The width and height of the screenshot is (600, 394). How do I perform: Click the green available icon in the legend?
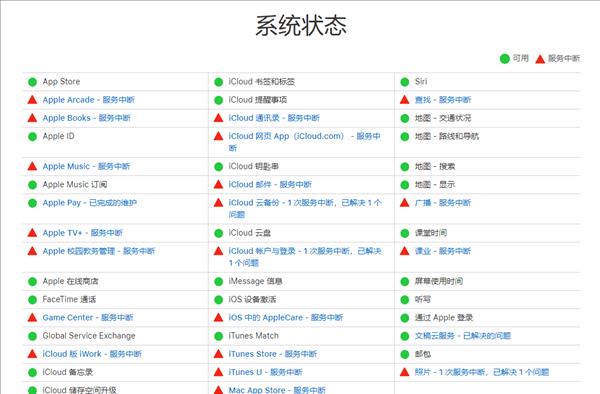[x=505, y=59]
